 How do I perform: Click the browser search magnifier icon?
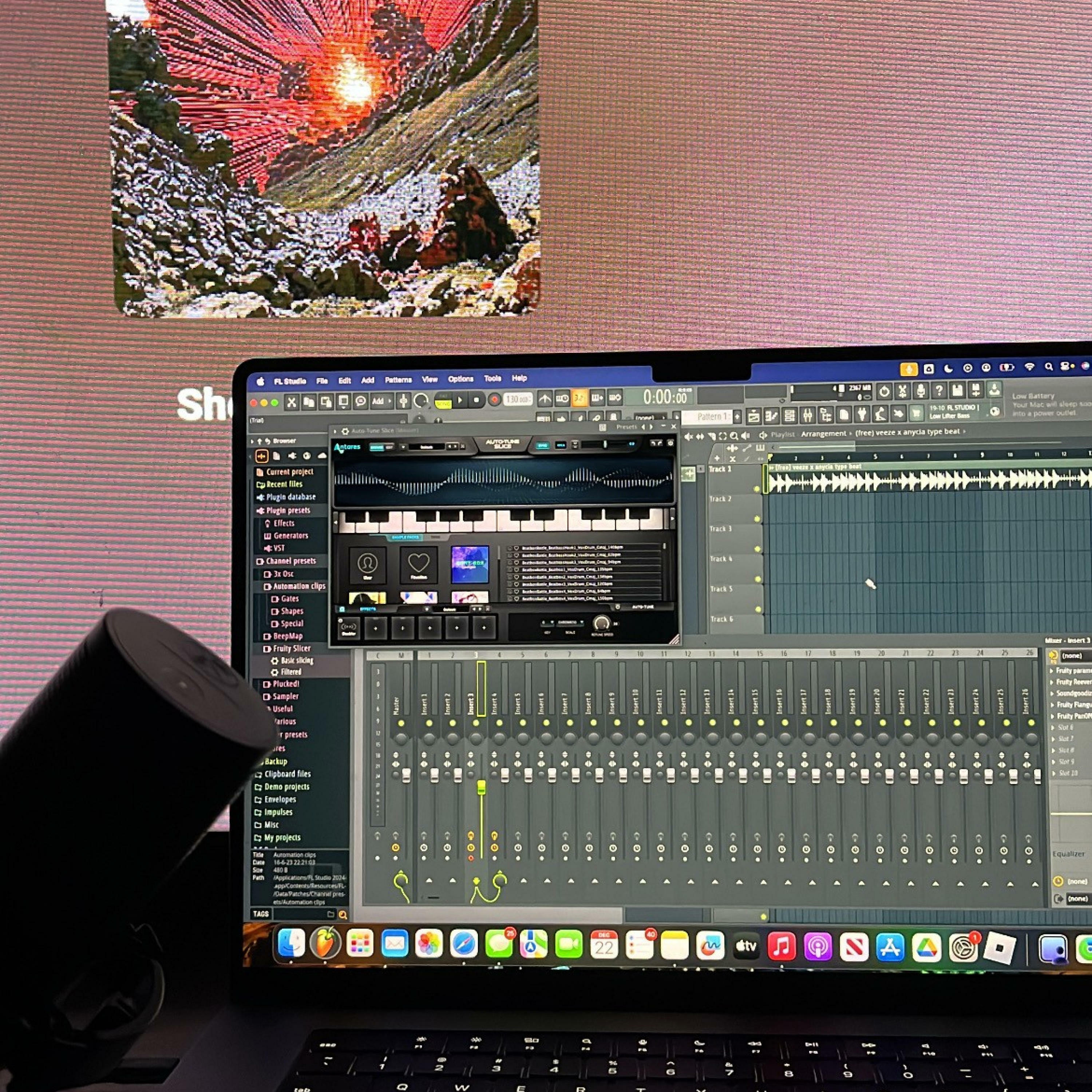pos(342,914)
